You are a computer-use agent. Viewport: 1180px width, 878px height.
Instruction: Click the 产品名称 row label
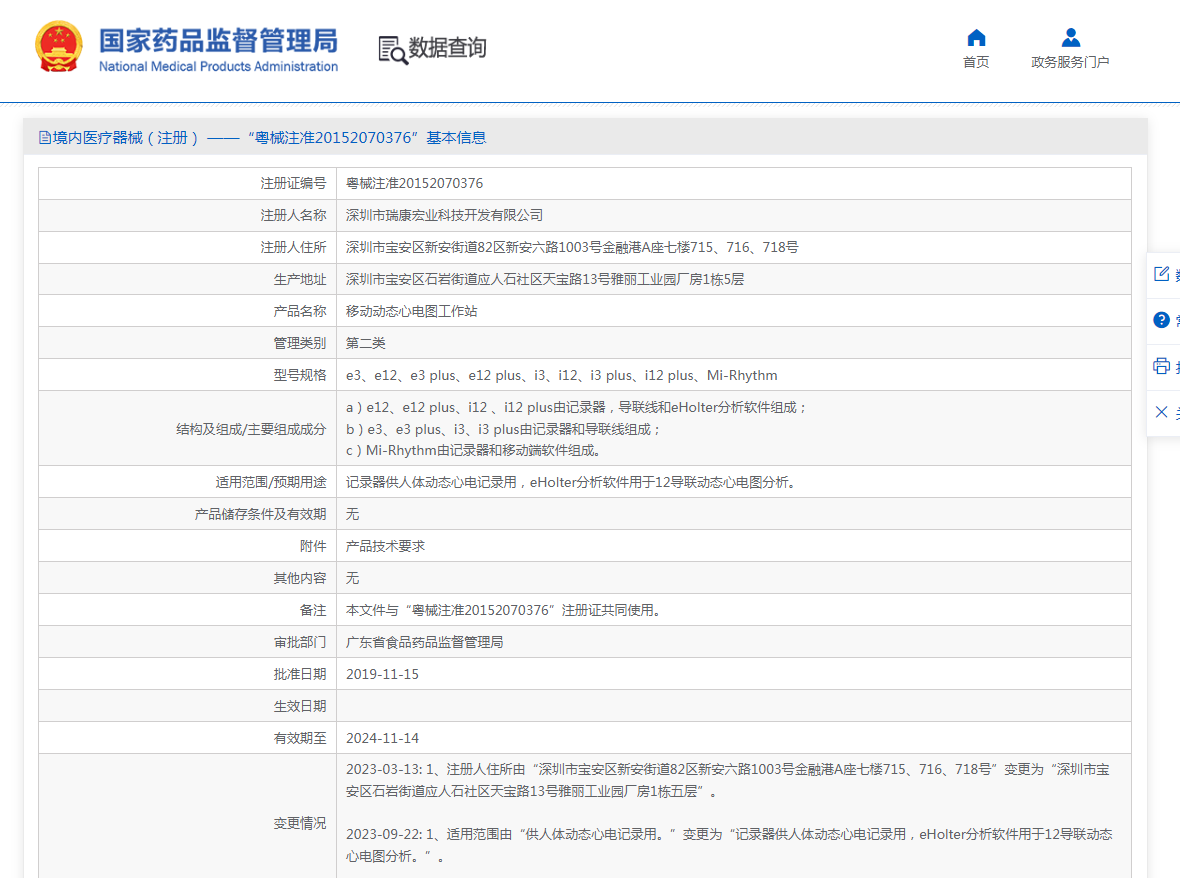(x=300, y=311)
